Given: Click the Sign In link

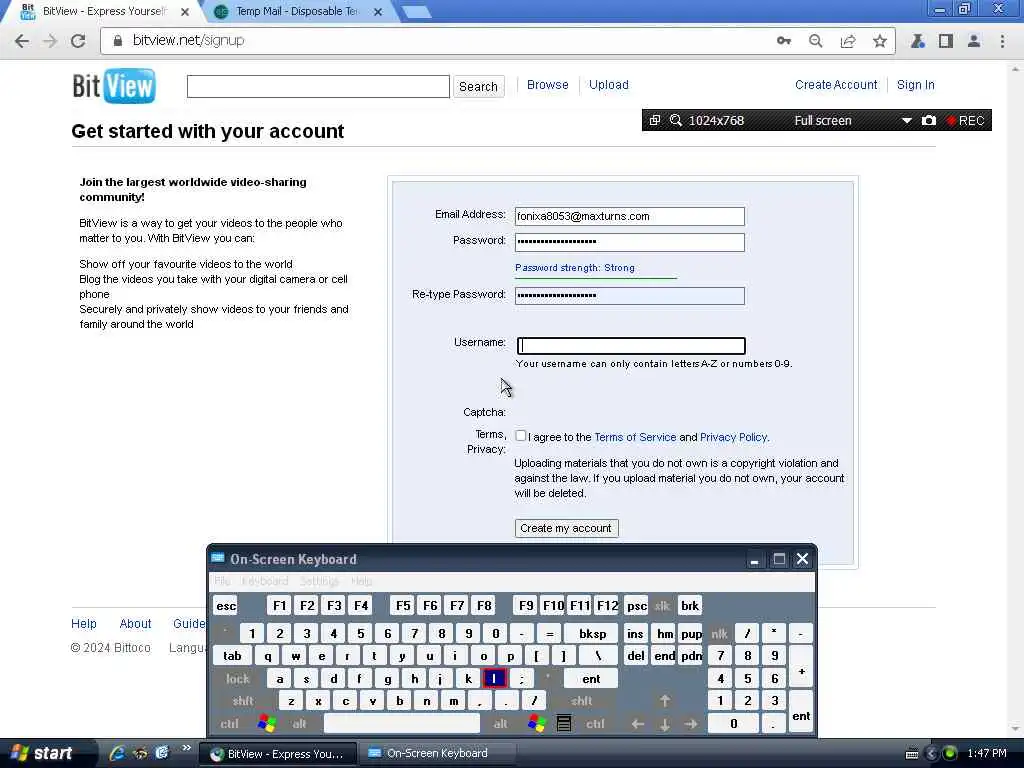Looking at the screenshot, I should [915, 85].
